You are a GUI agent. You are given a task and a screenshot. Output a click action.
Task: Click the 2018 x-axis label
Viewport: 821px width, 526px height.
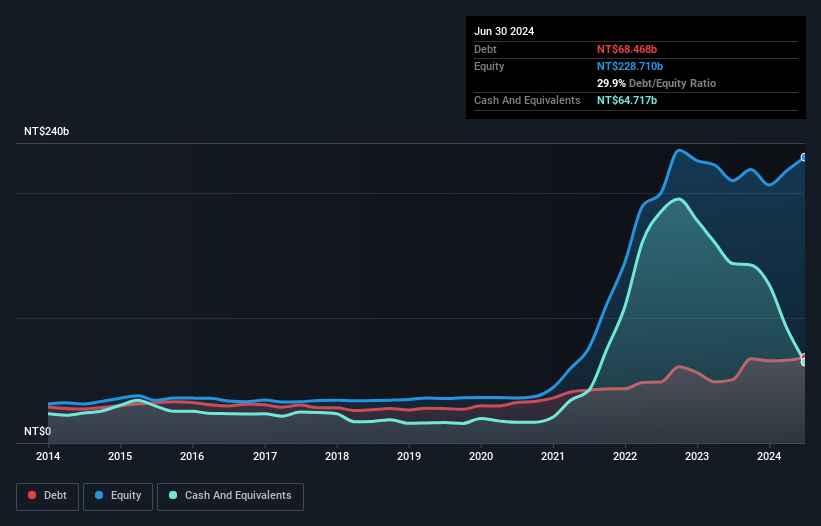[x=337, y=456]
